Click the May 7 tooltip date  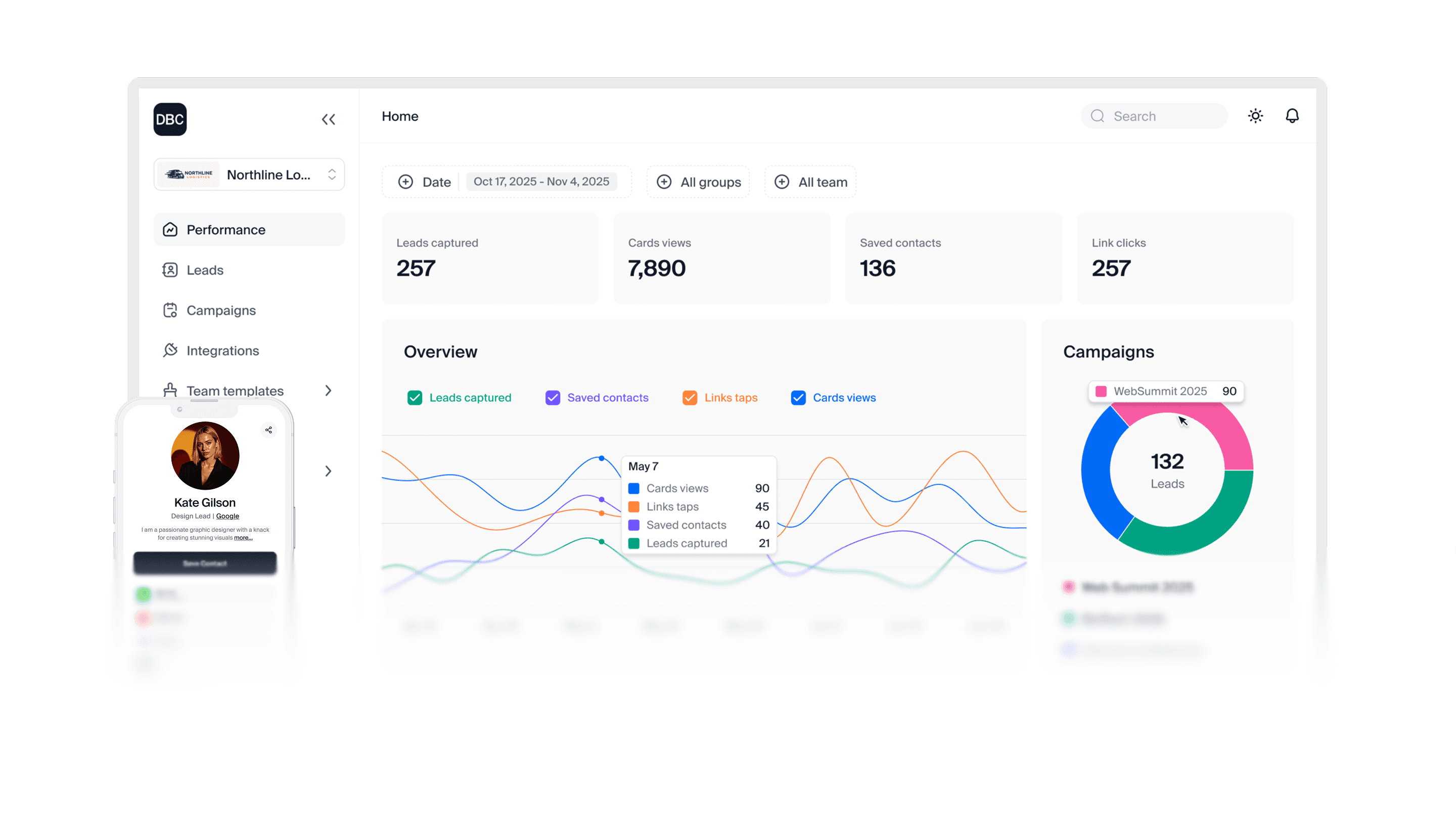click(x=643, y=466)
